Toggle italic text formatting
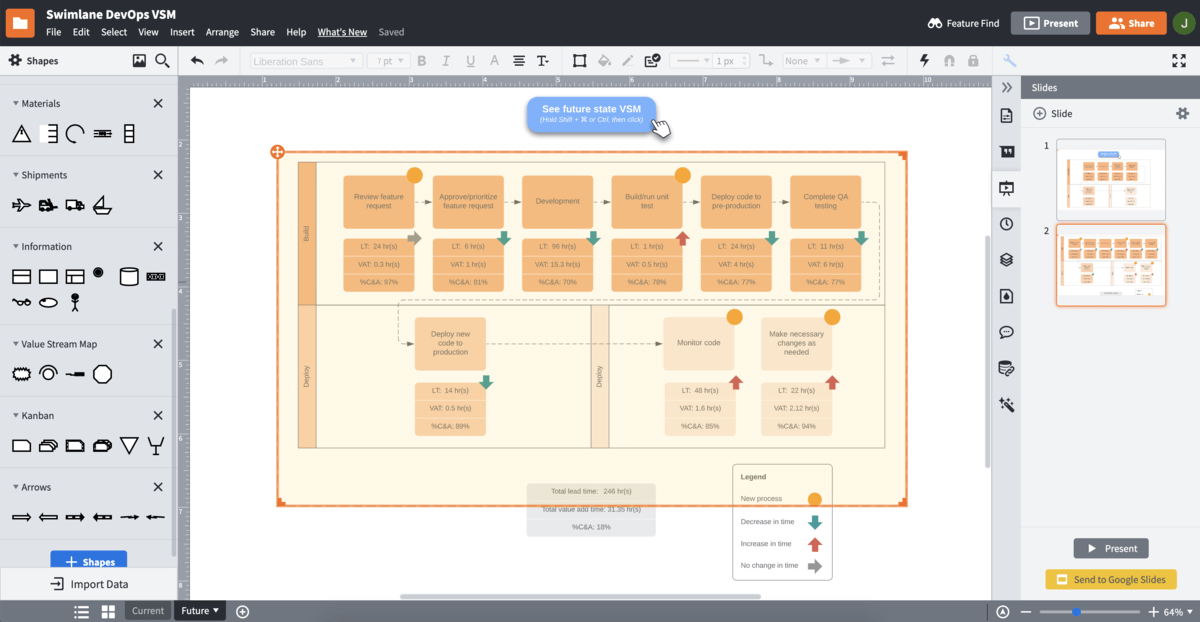The height and width of the screenshot is (622, 1200). click(445, 61)
